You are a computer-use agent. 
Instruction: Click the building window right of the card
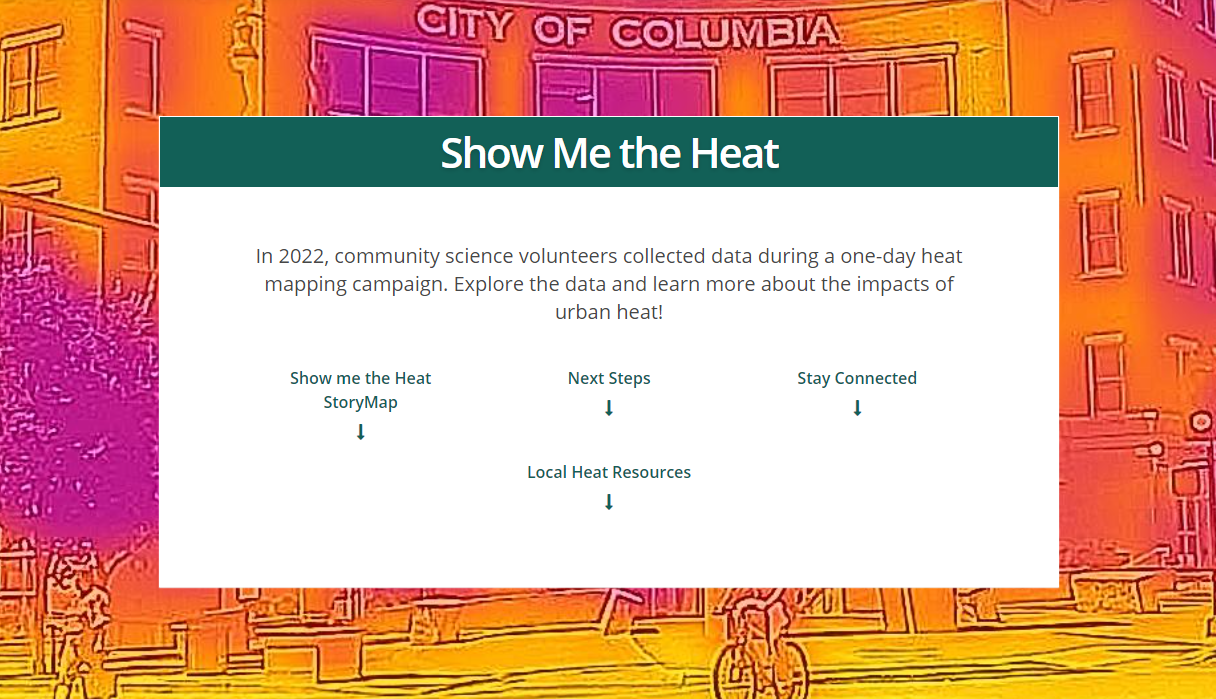pos(1099,232)
